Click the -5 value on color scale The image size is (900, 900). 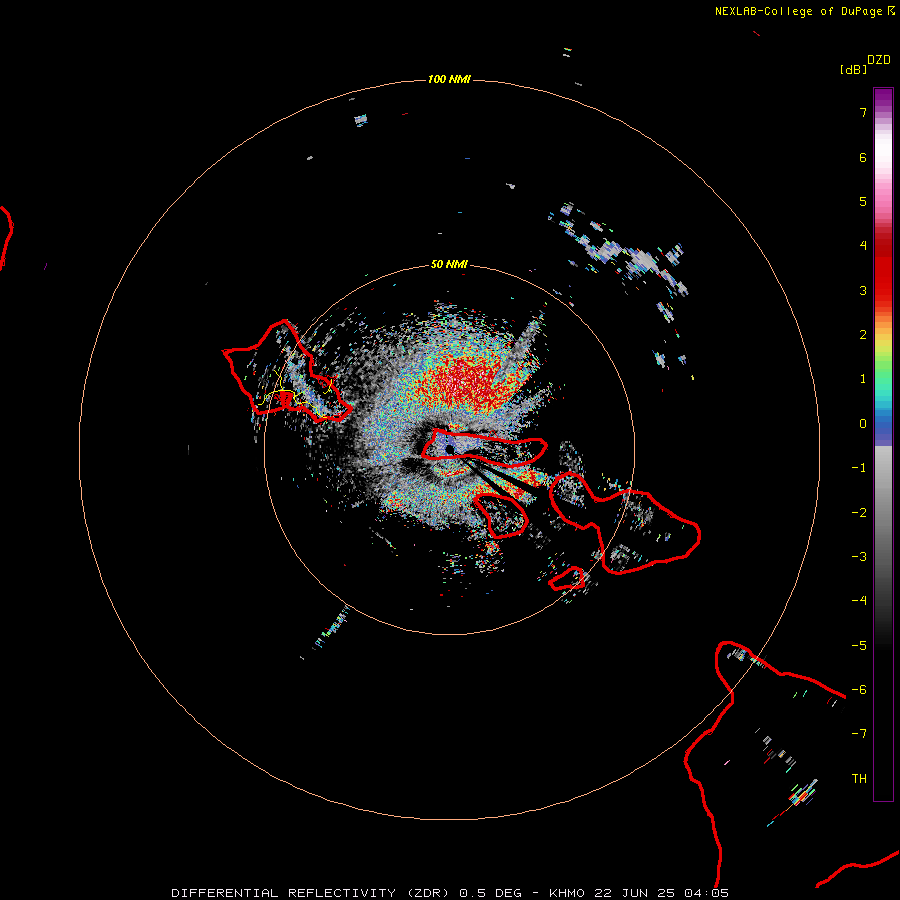click(859, 646)
